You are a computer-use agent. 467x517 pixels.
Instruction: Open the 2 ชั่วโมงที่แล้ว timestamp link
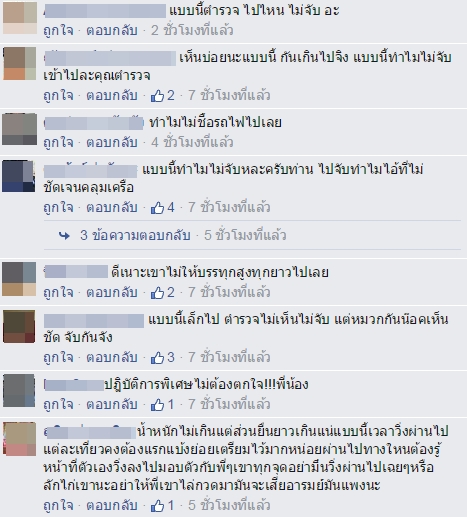click(192, 31)
